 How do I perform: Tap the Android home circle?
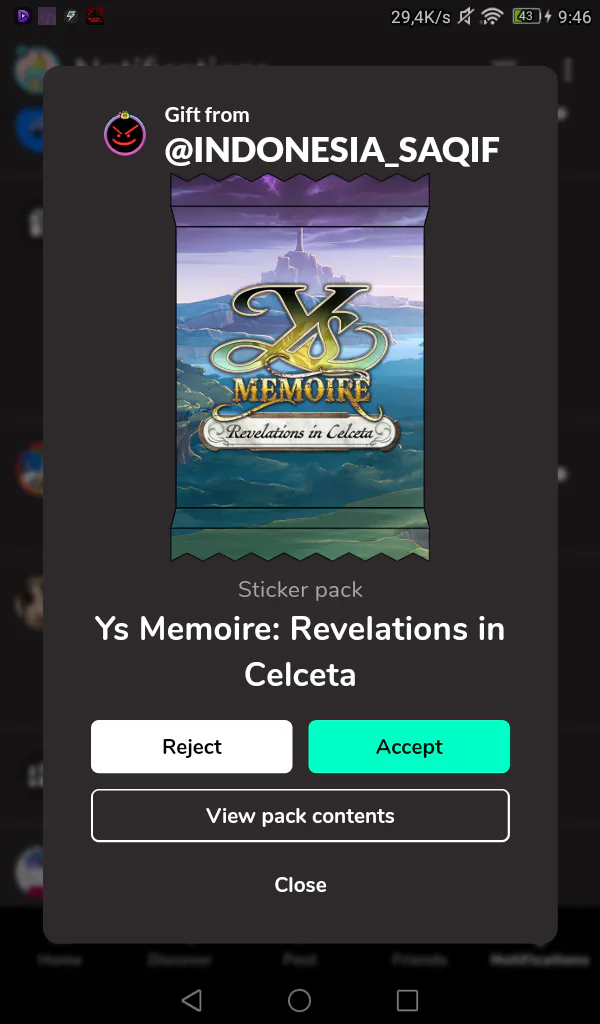coord(300,1000)
